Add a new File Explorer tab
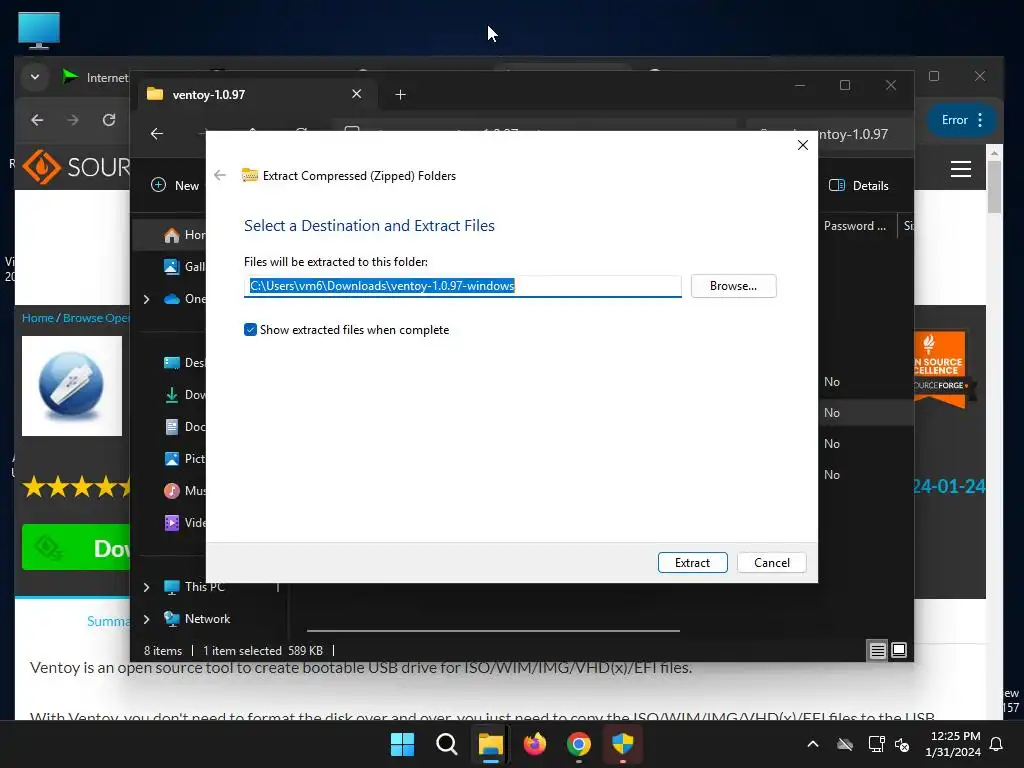Viewport: 1024px width, 768px height. click(x=400, y=95)
